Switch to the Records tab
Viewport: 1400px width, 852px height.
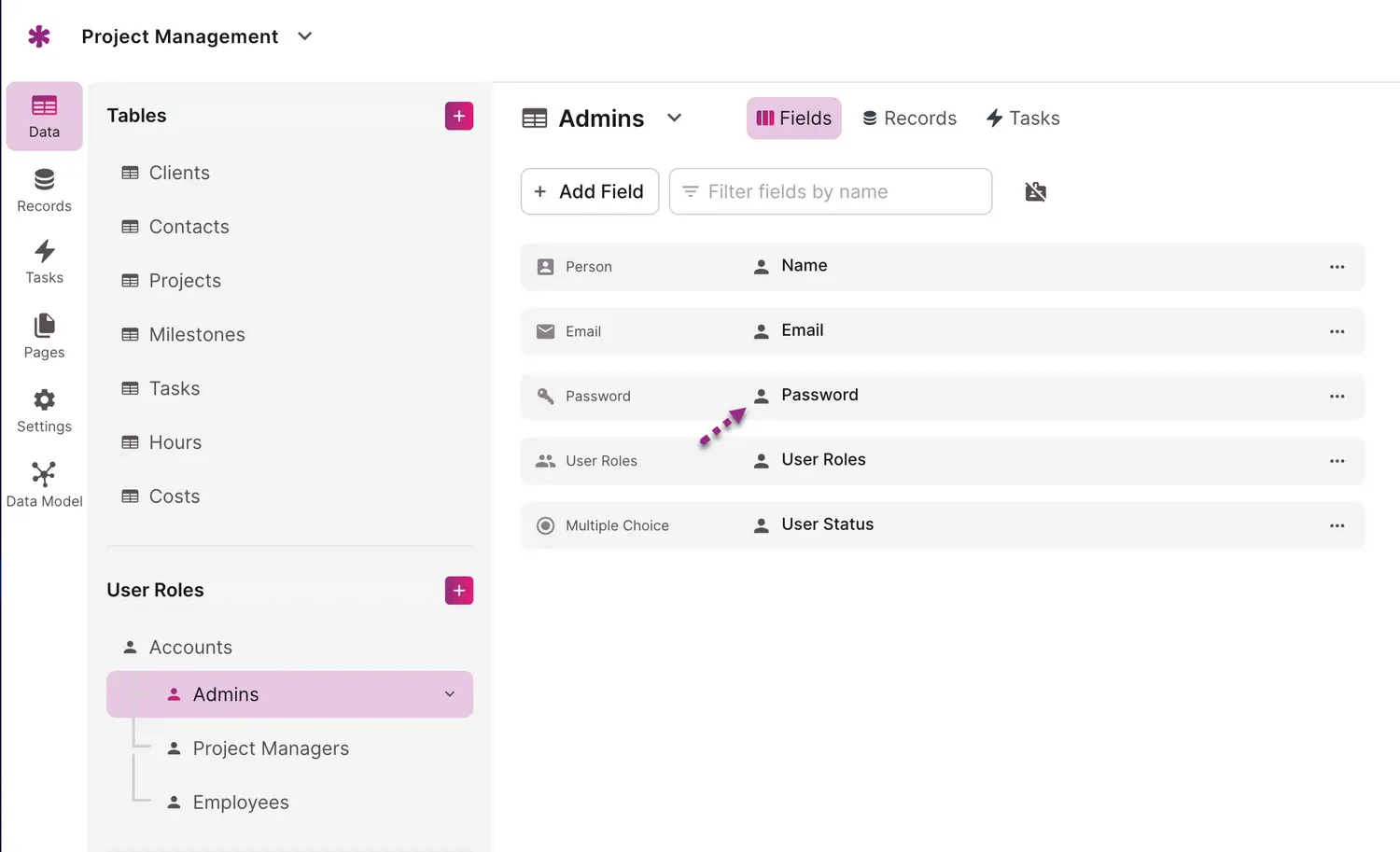point(909,119)
